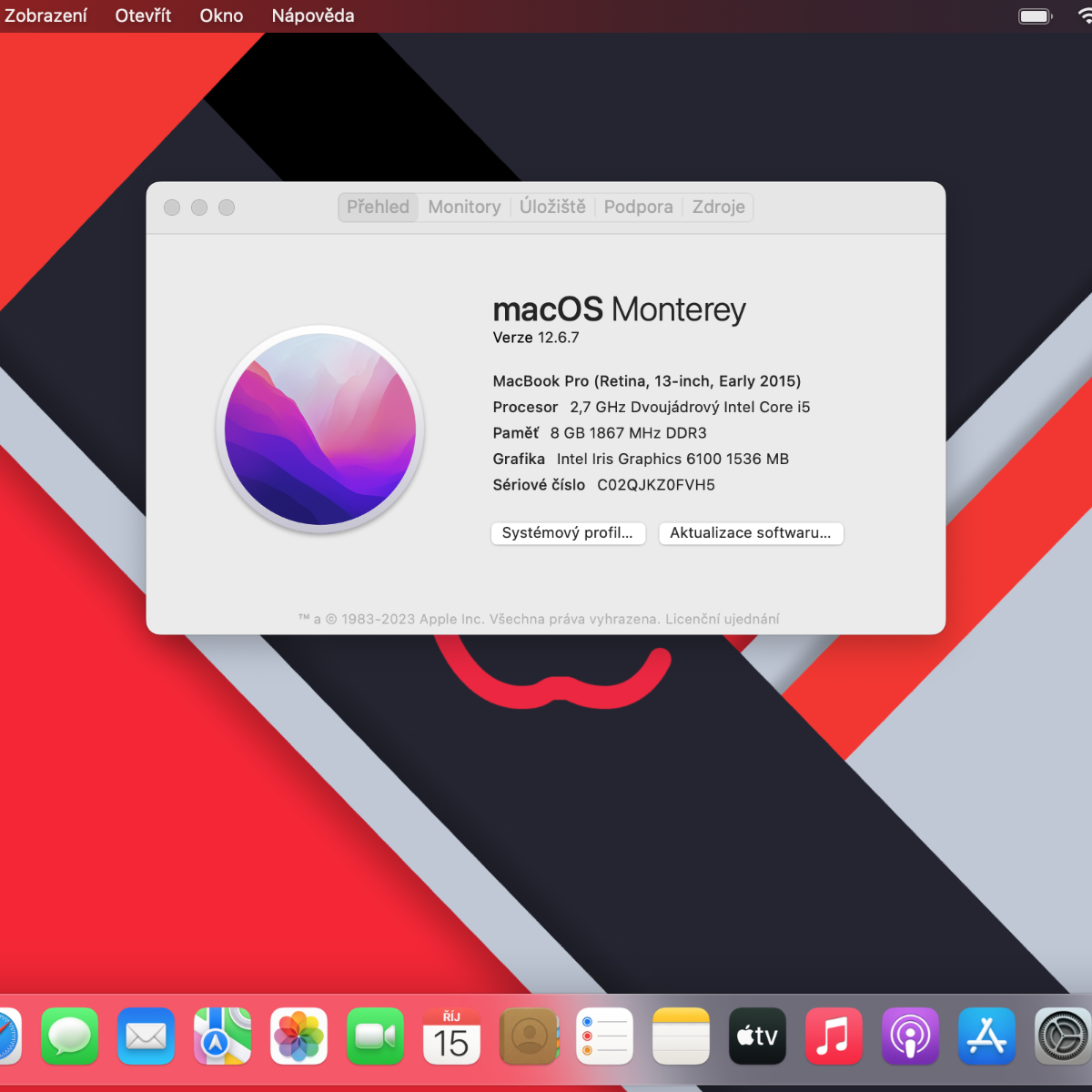Click the macOS Monterey logo image
This screenshot has height=1092, width=1092.
point(320,429)
